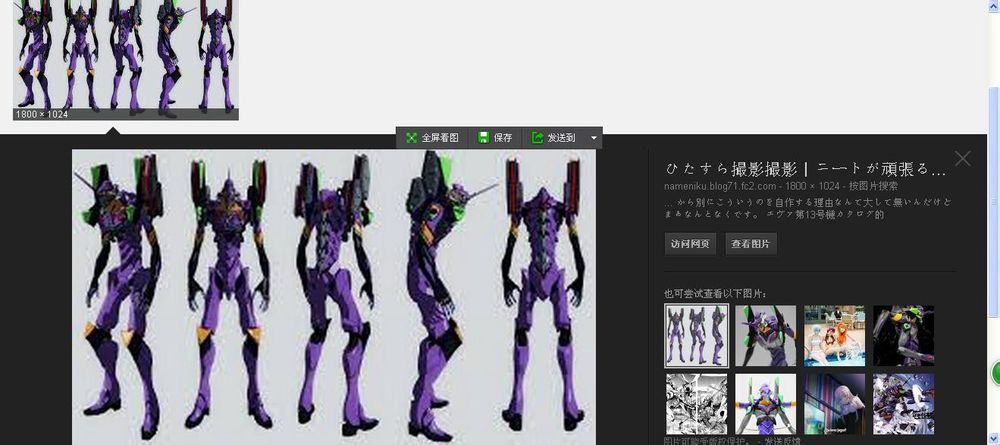Select related thumbnail of girls at poolside
Screen dimensions: 1000x445
(834, 335)
